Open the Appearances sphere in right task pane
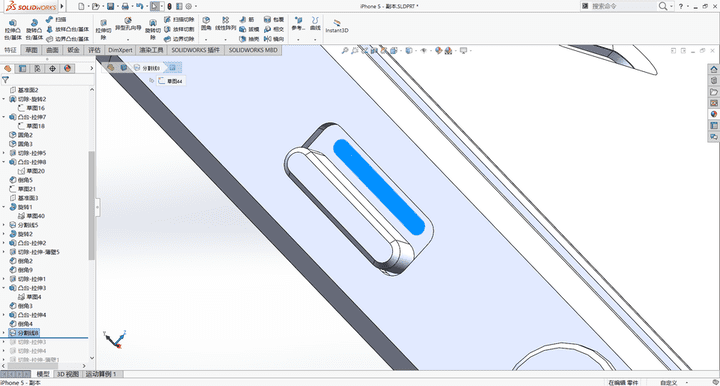720x386 pixels. click(714, 114)
